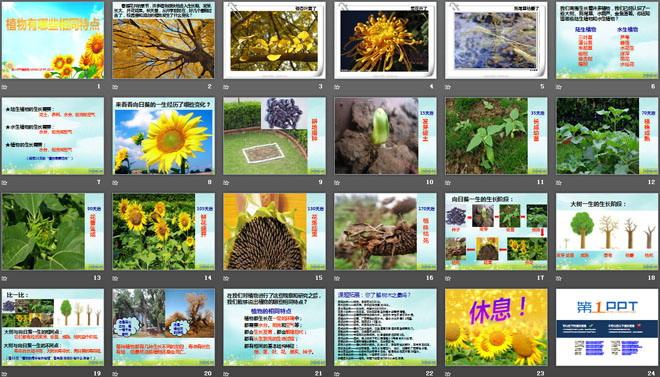Click the star icon under slide 20
Viewport: 660px width, 377px height.
[x=115, y=374]
